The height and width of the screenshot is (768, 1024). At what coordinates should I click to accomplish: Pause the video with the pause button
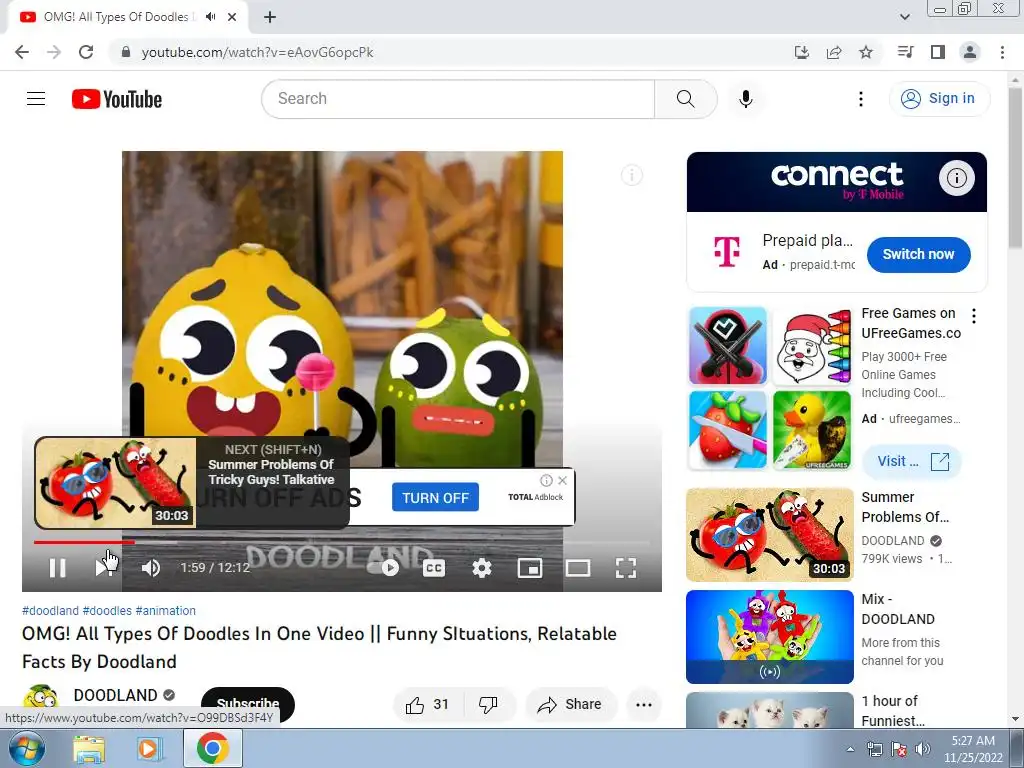pos(57,568)
